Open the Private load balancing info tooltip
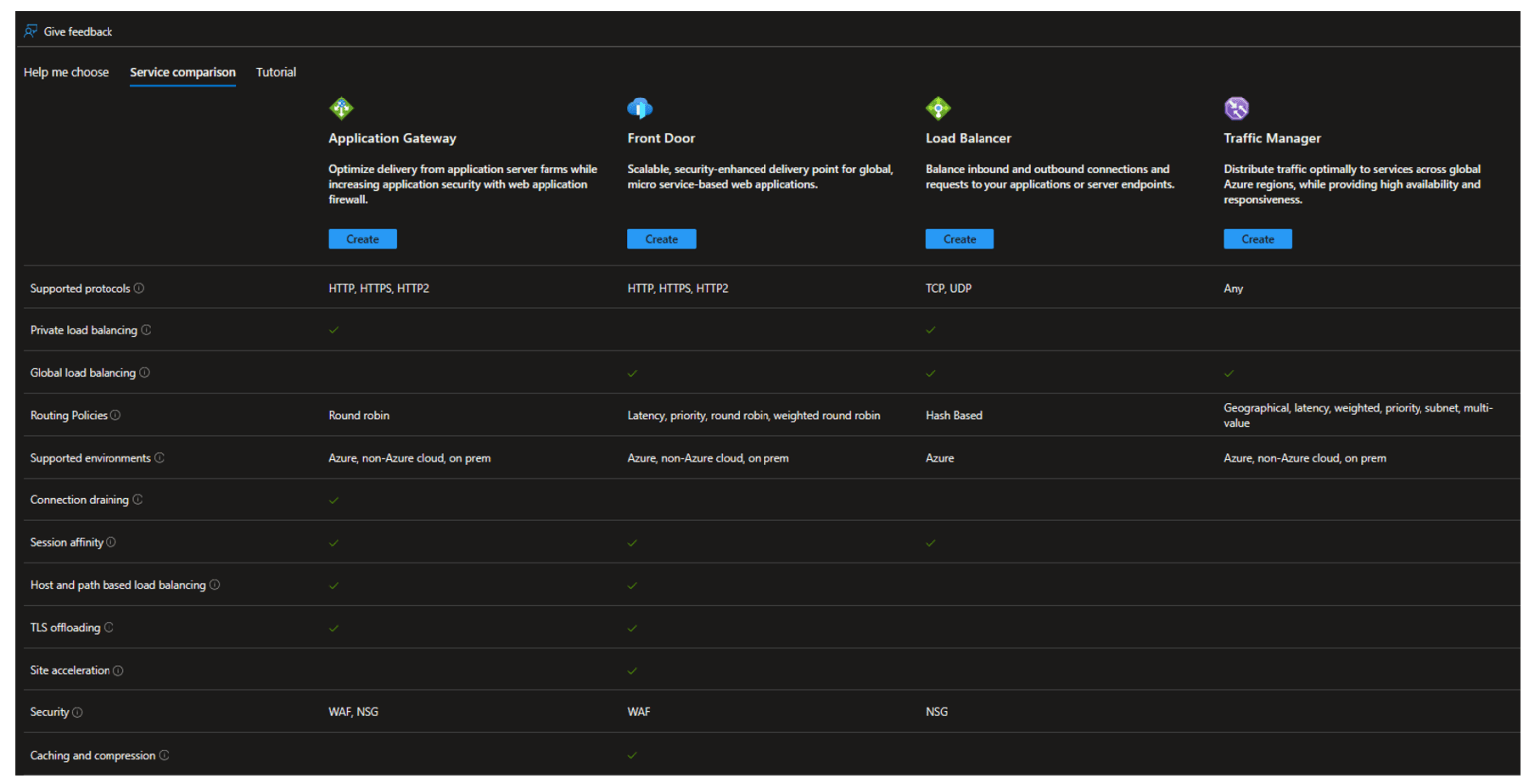The height and width of the screenshot is (784, 1529). coord(148,330)
